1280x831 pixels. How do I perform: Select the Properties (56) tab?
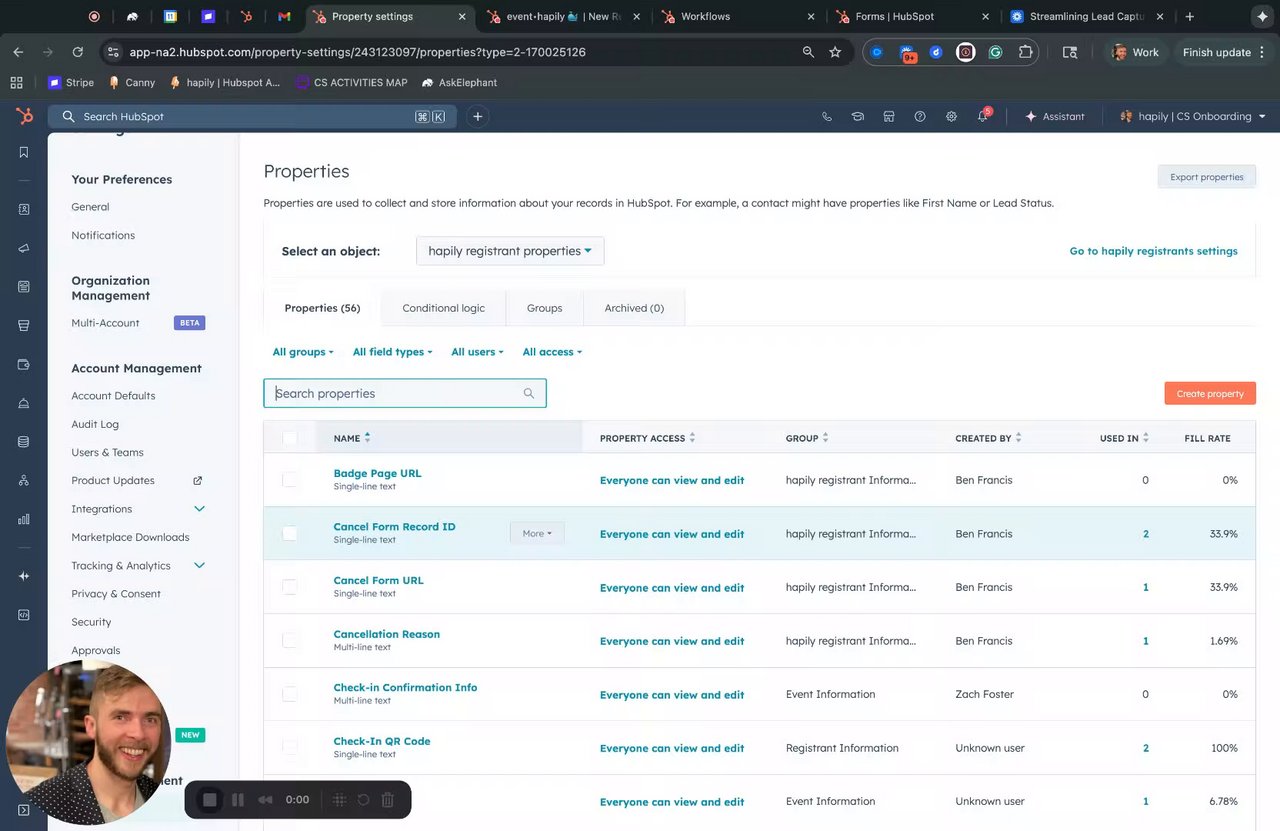[322, 308]
